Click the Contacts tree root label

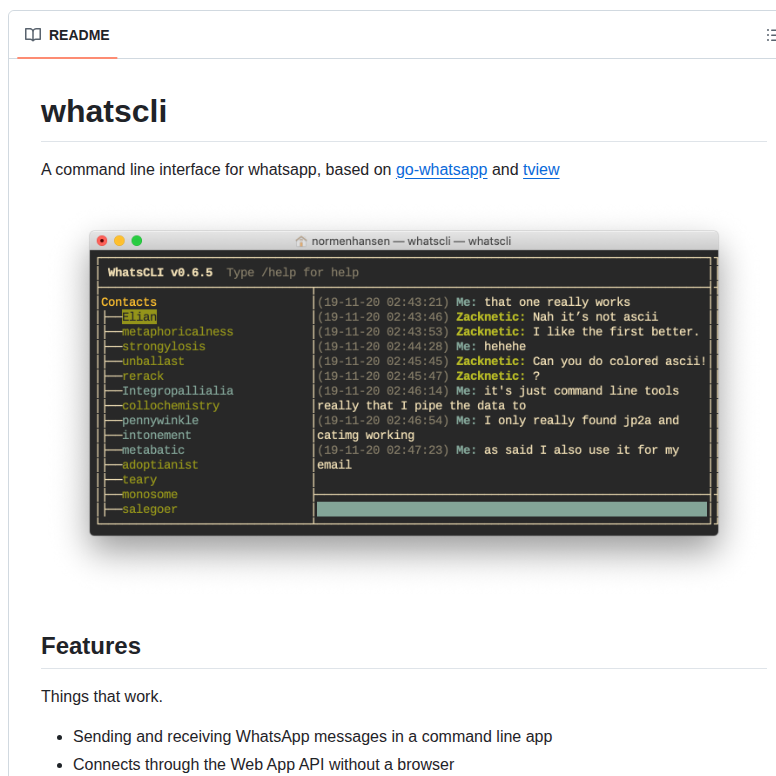(x=129, y=302)
